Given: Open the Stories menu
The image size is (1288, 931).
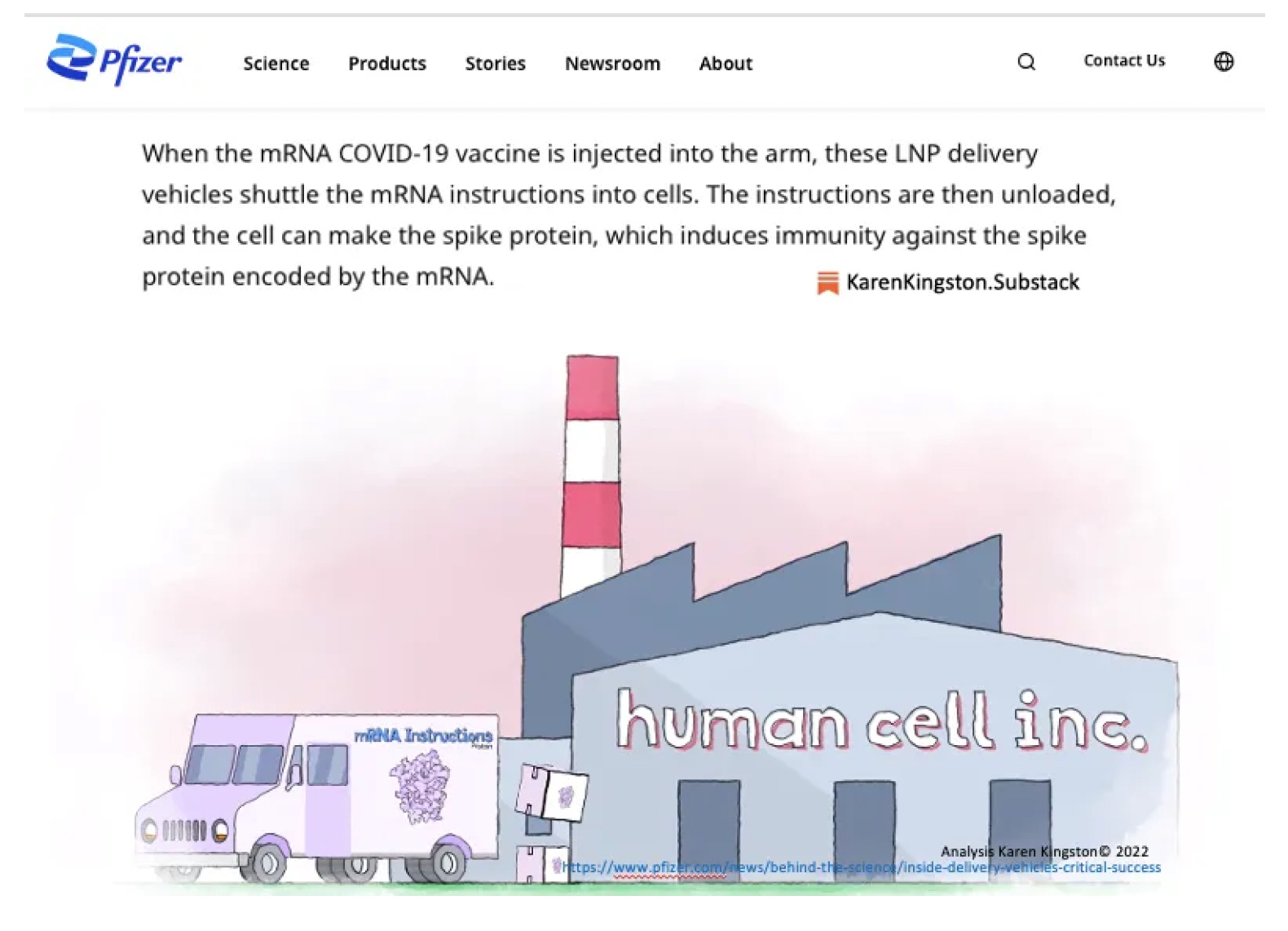Looking at the screenshot, I should point(496,64).
